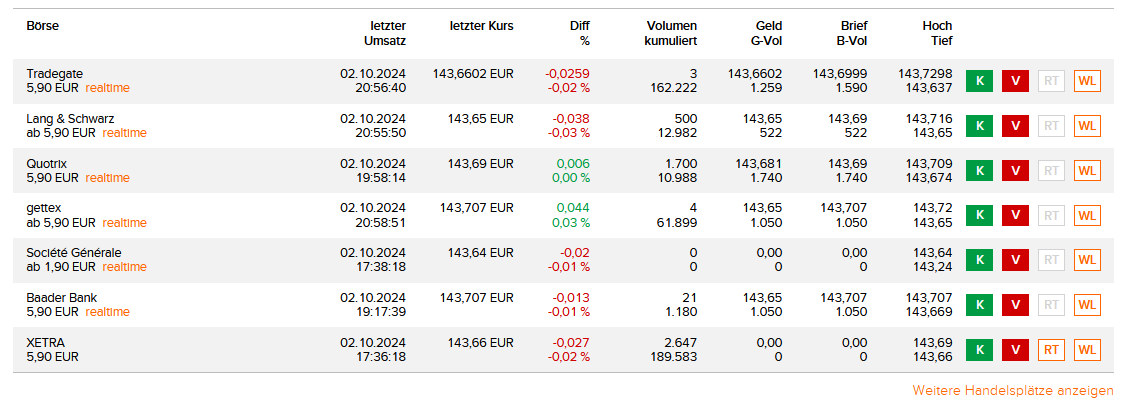
Task: Open the Tradegate exchange name
Action: (55, 74)
